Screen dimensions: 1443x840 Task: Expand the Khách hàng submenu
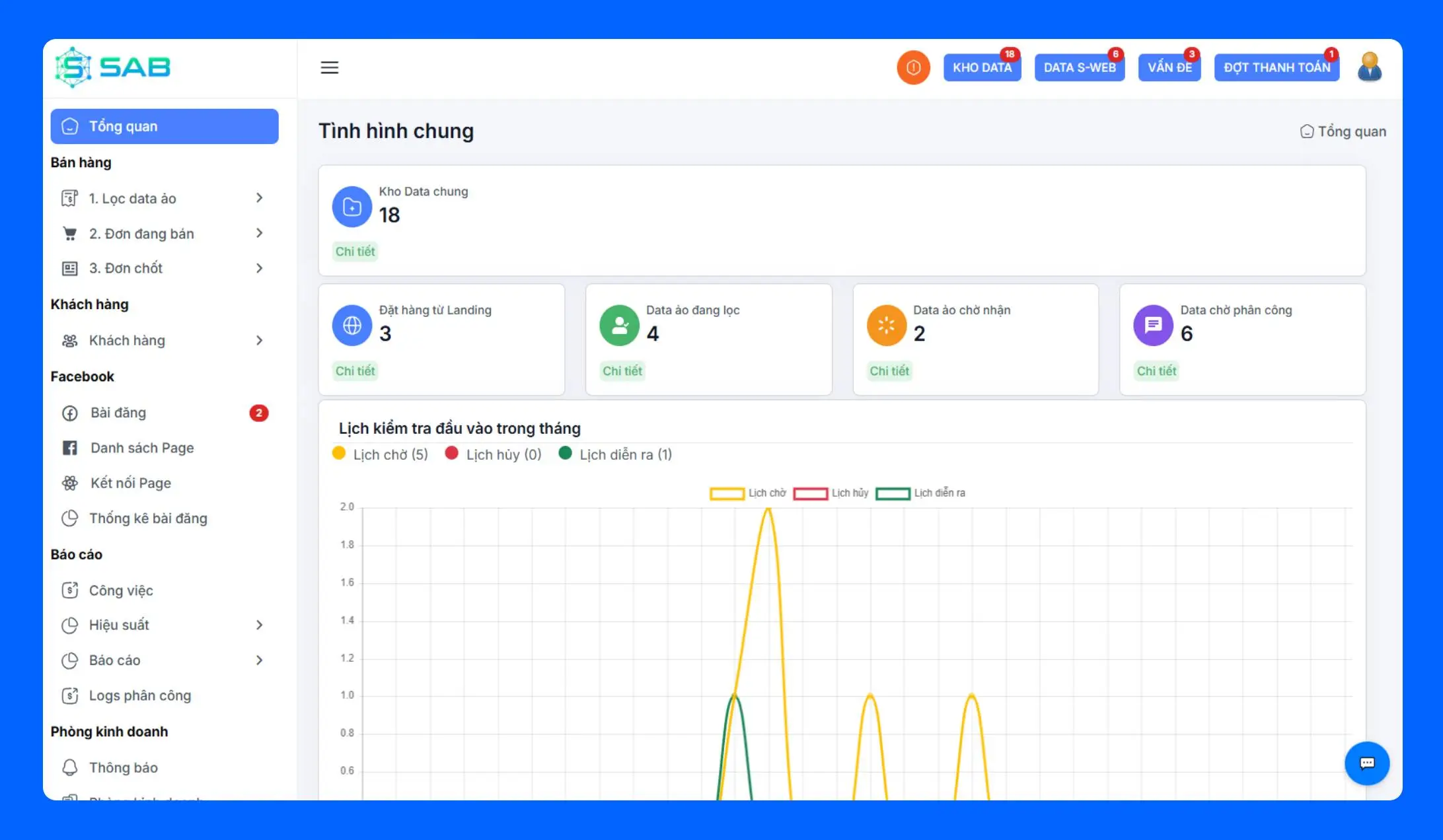(258, 340)
